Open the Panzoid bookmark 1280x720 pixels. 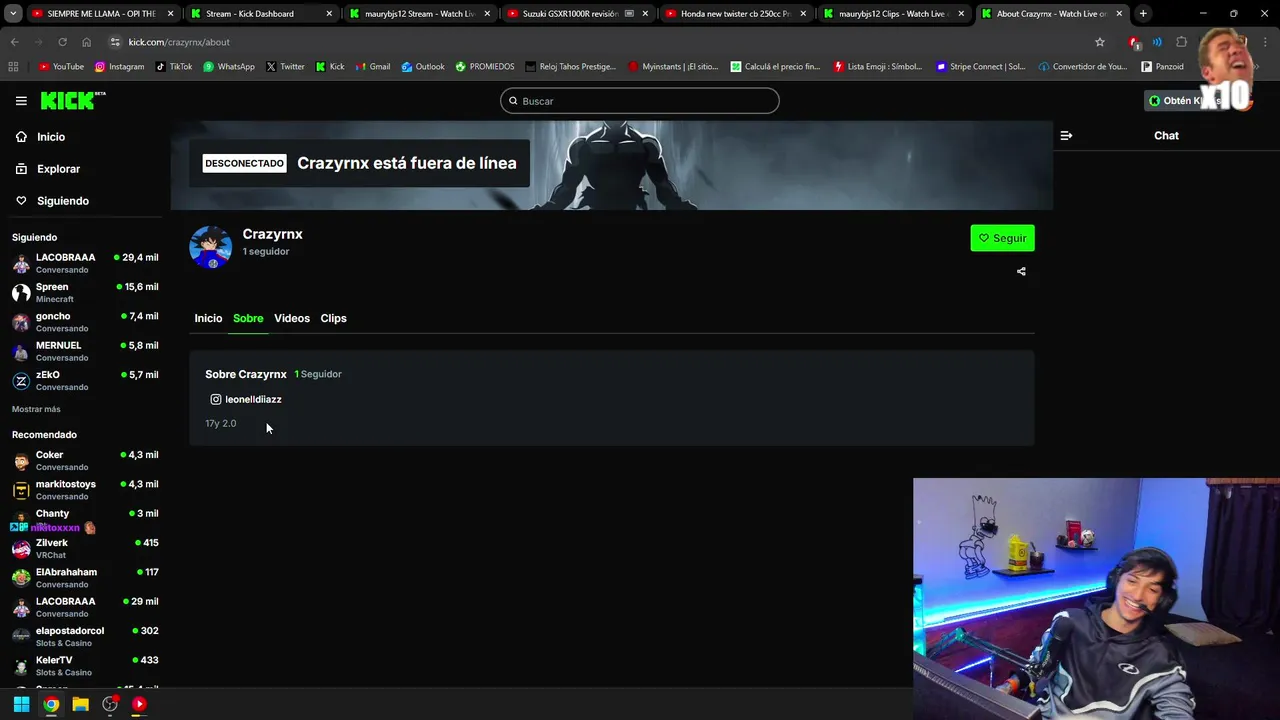1162,67
